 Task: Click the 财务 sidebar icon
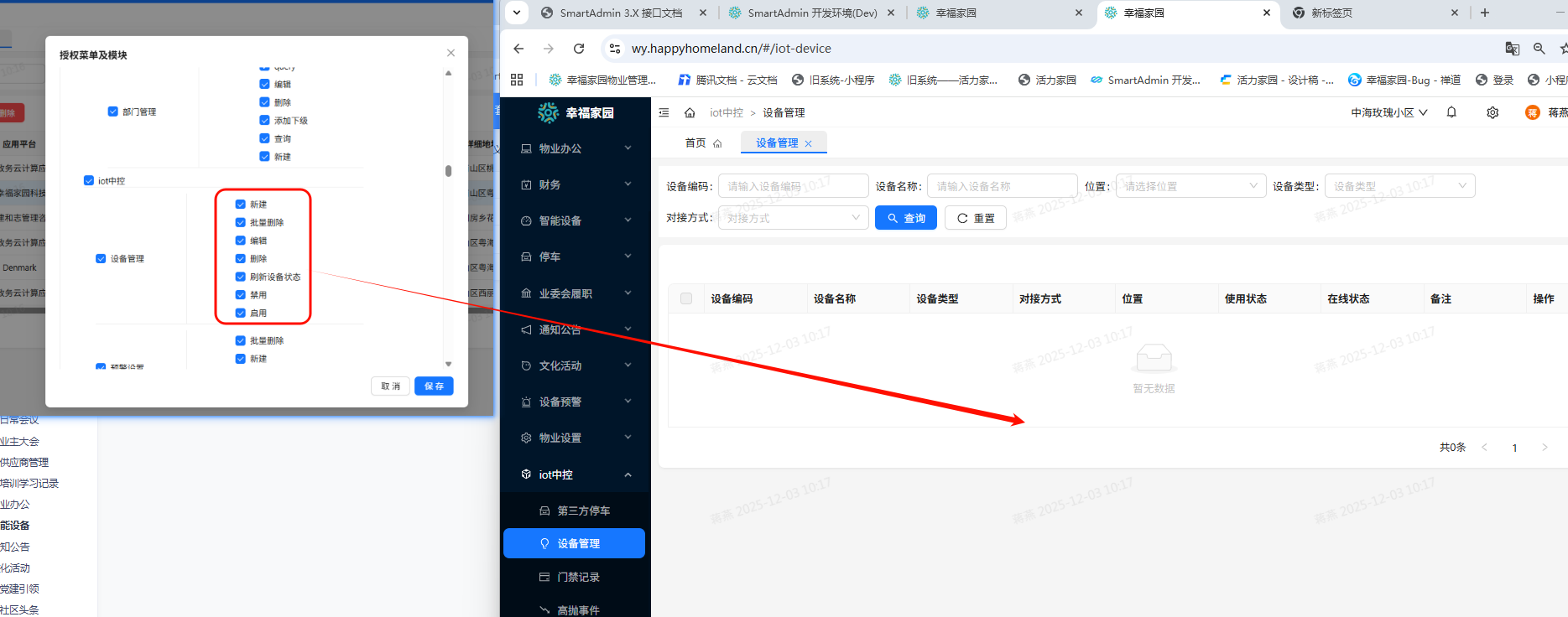[526, 184]
